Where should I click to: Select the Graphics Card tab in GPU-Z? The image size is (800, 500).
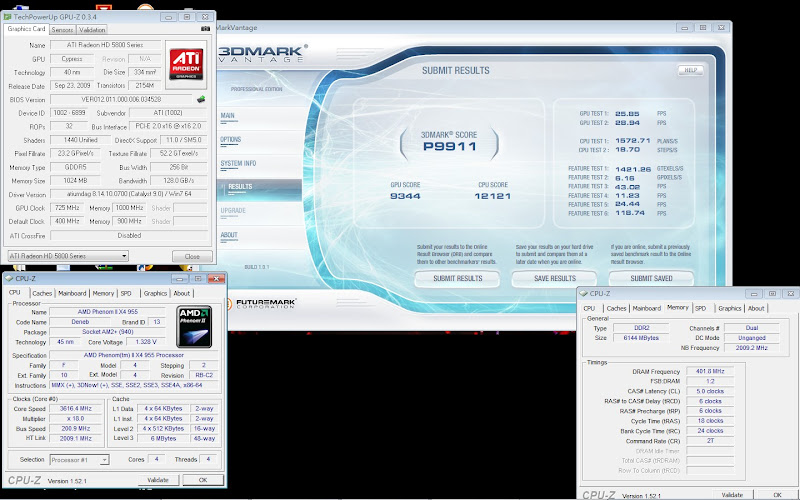(x=26, y=29)
